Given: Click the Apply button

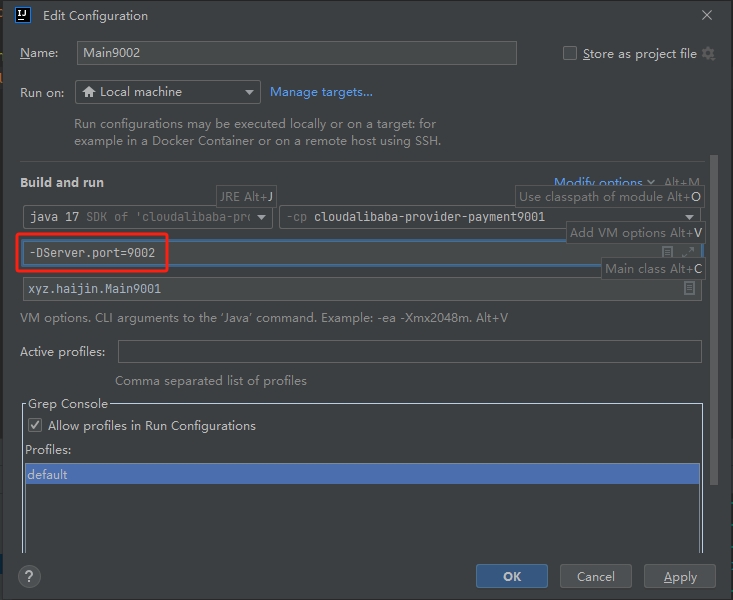Looking at the screenshot, I should [680, 576].
